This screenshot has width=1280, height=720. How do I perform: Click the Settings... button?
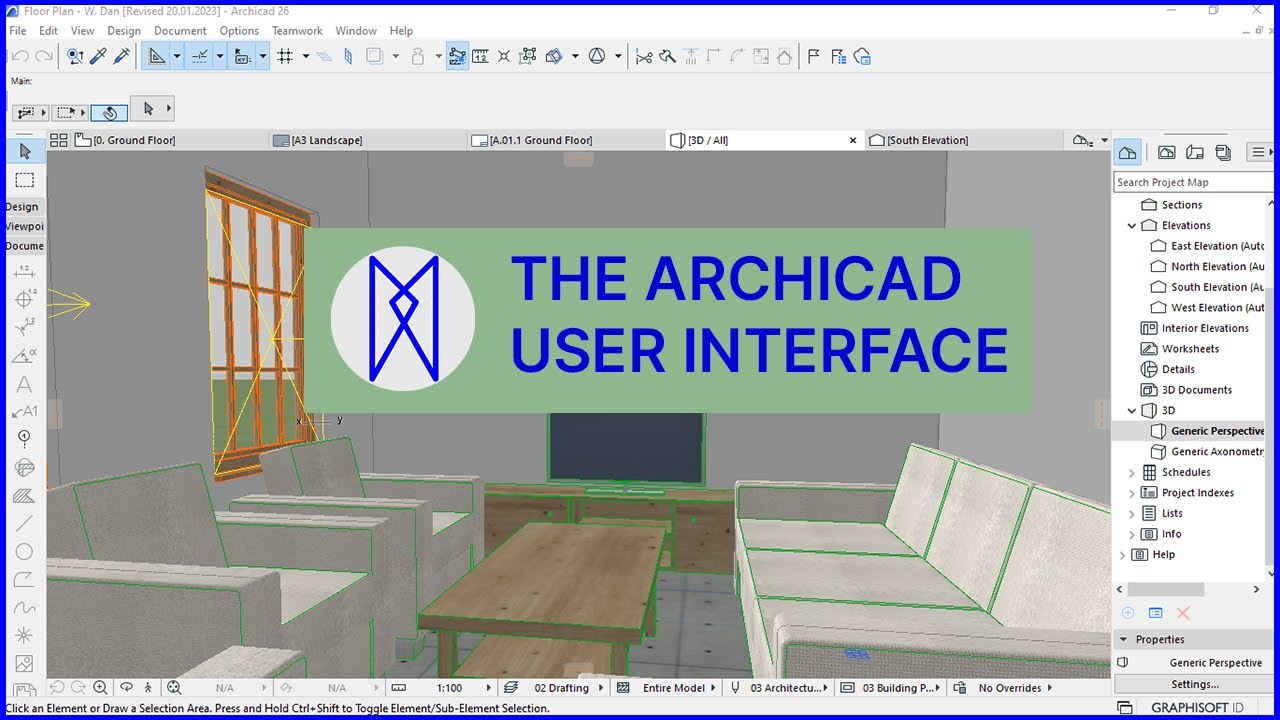click(x=1195, y=684)
